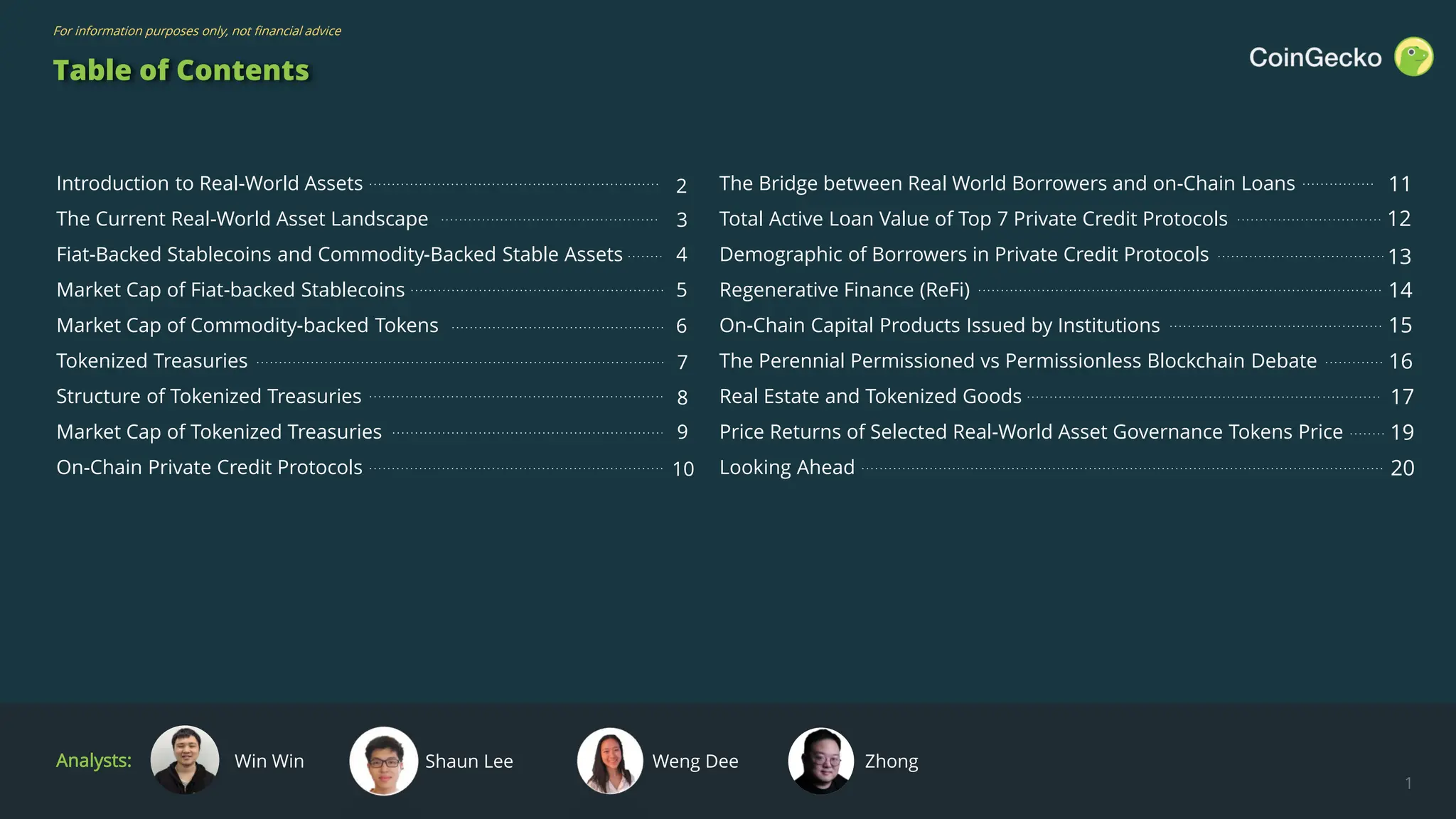Select Market Cap of Fiat-backed Stablecoins entry
This screenshot has height=819, width=1456.
pos(230,290)
